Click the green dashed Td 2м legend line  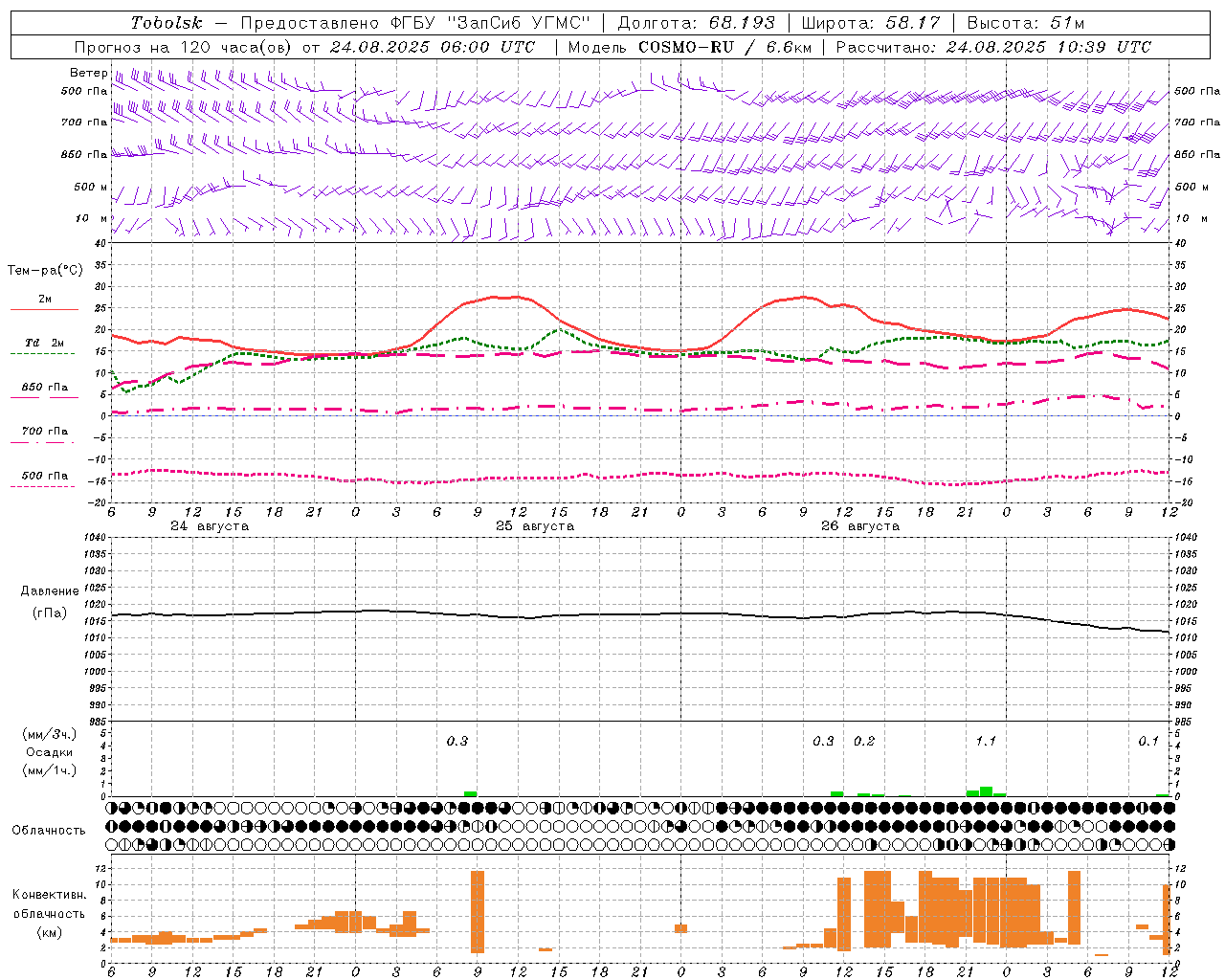[x=42, y=354]
